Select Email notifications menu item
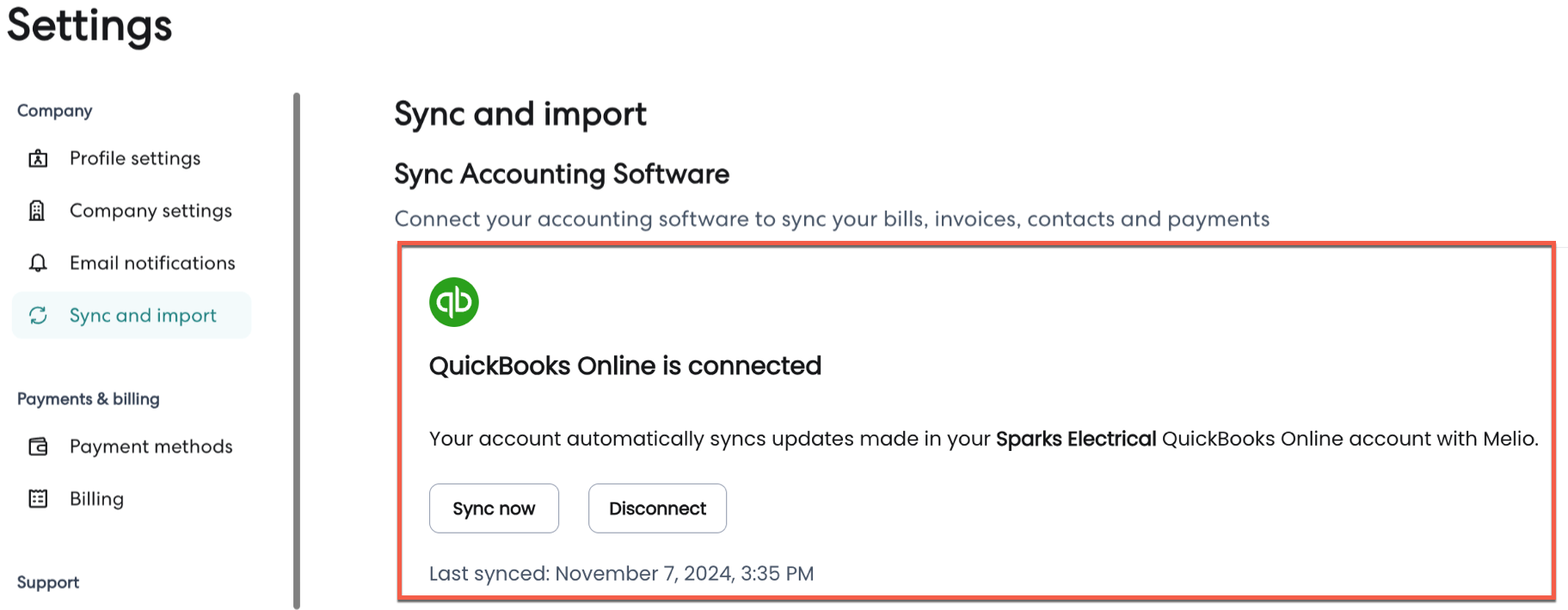The height and width of the screenshot is (610, 1568). click(x=152, y=263)
